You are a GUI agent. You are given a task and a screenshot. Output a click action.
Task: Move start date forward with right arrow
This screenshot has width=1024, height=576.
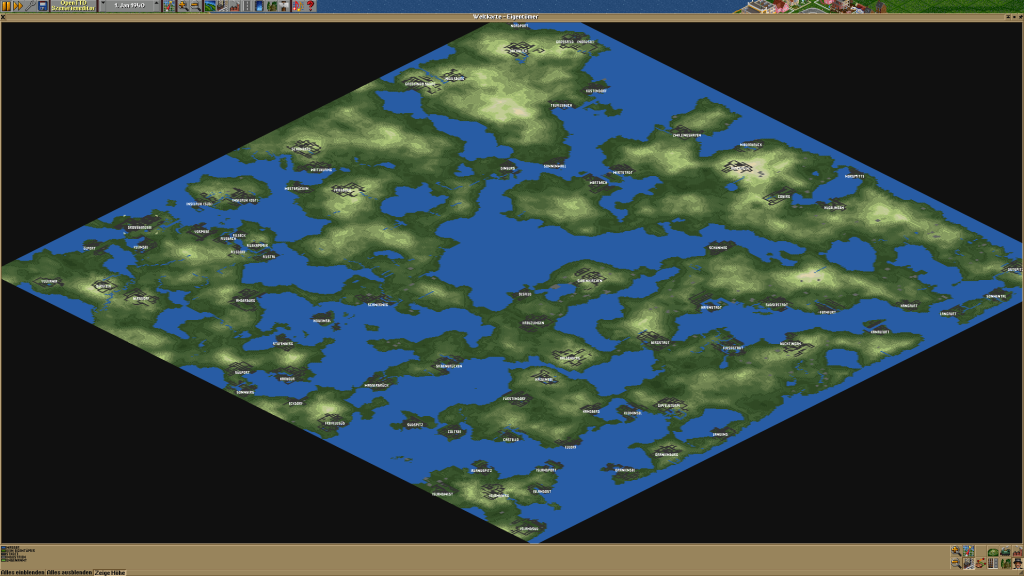pyautogui.click(x=156, y=6)
